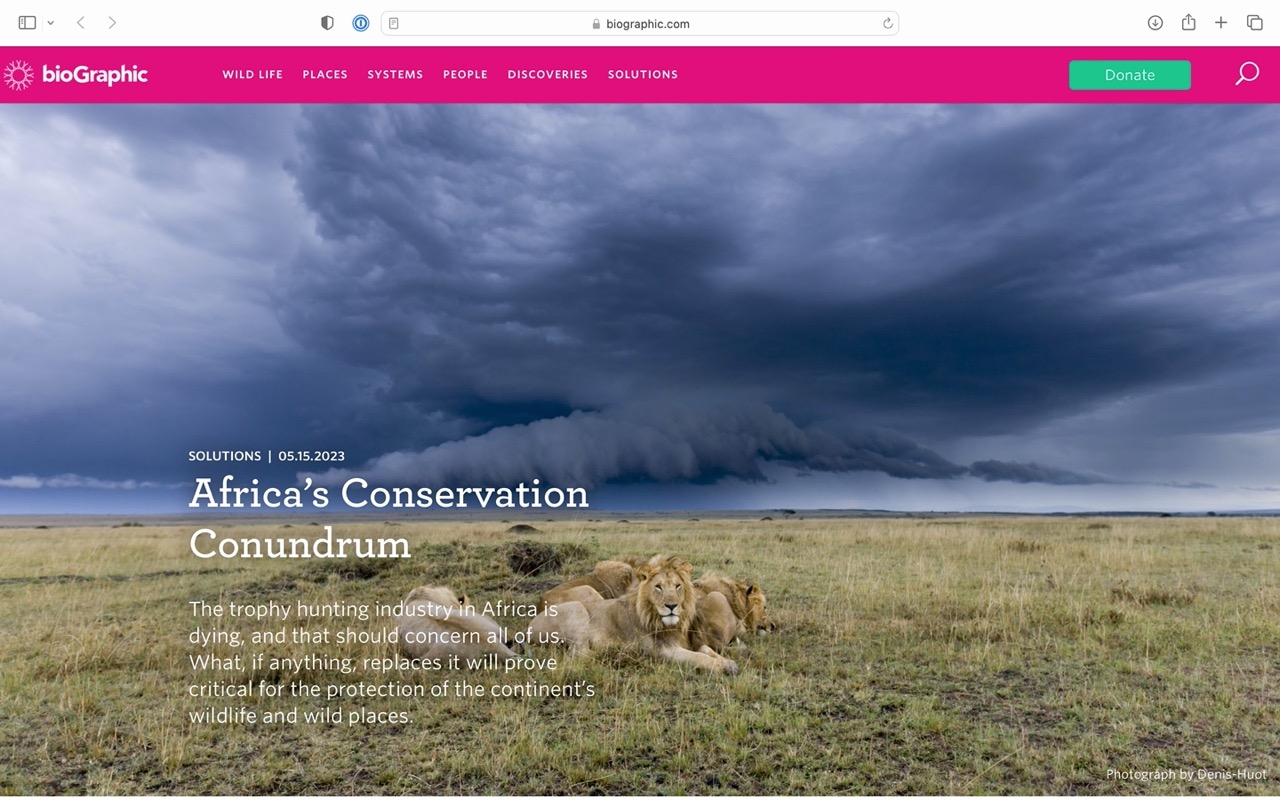Image resolution: width=1280 pixels, height=800 pixels.
Task: Open the 1Password extension icon
Action: pos(361,23)
